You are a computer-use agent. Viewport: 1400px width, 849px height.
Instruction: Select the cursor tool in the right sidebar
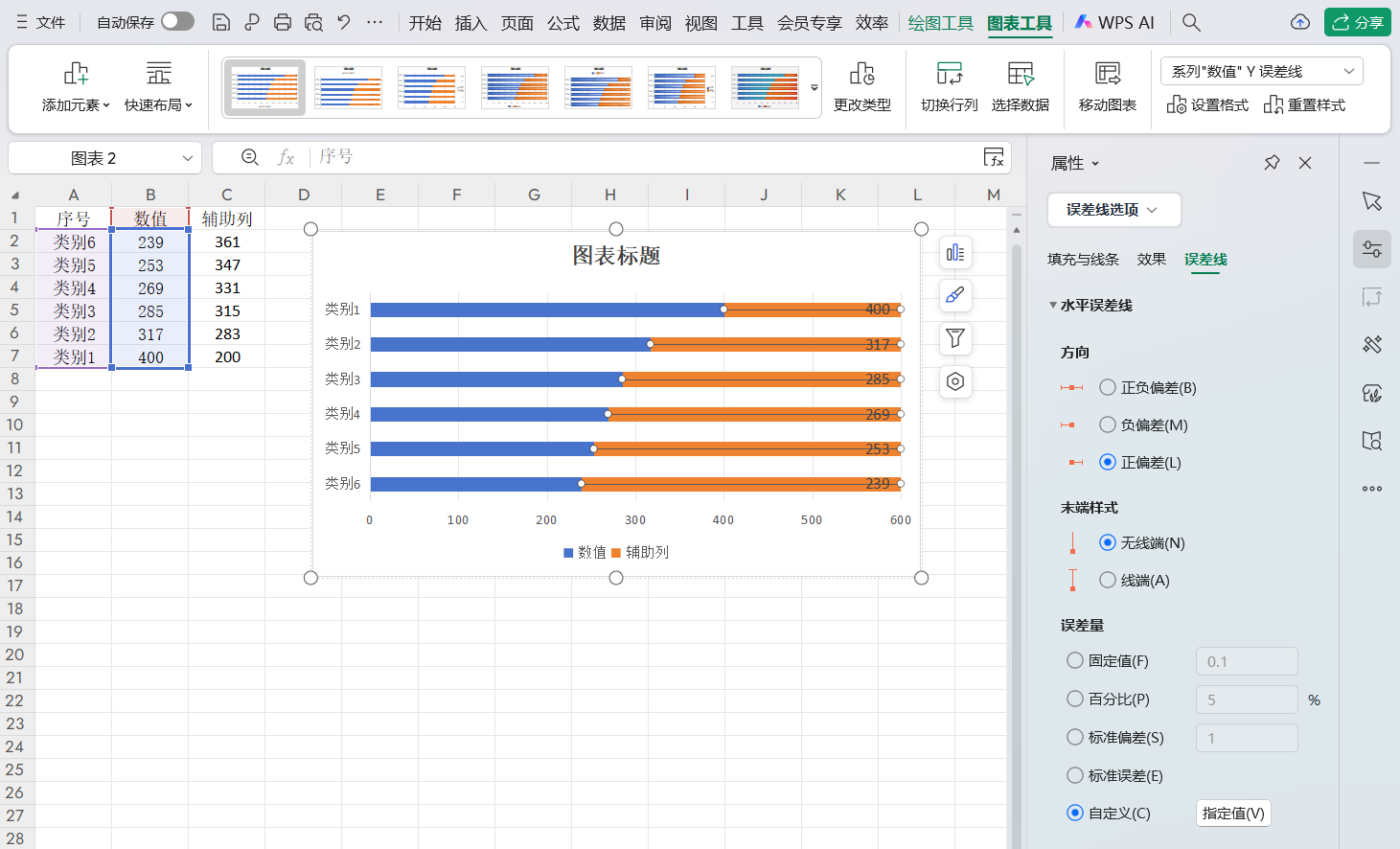click(1371, 201)
